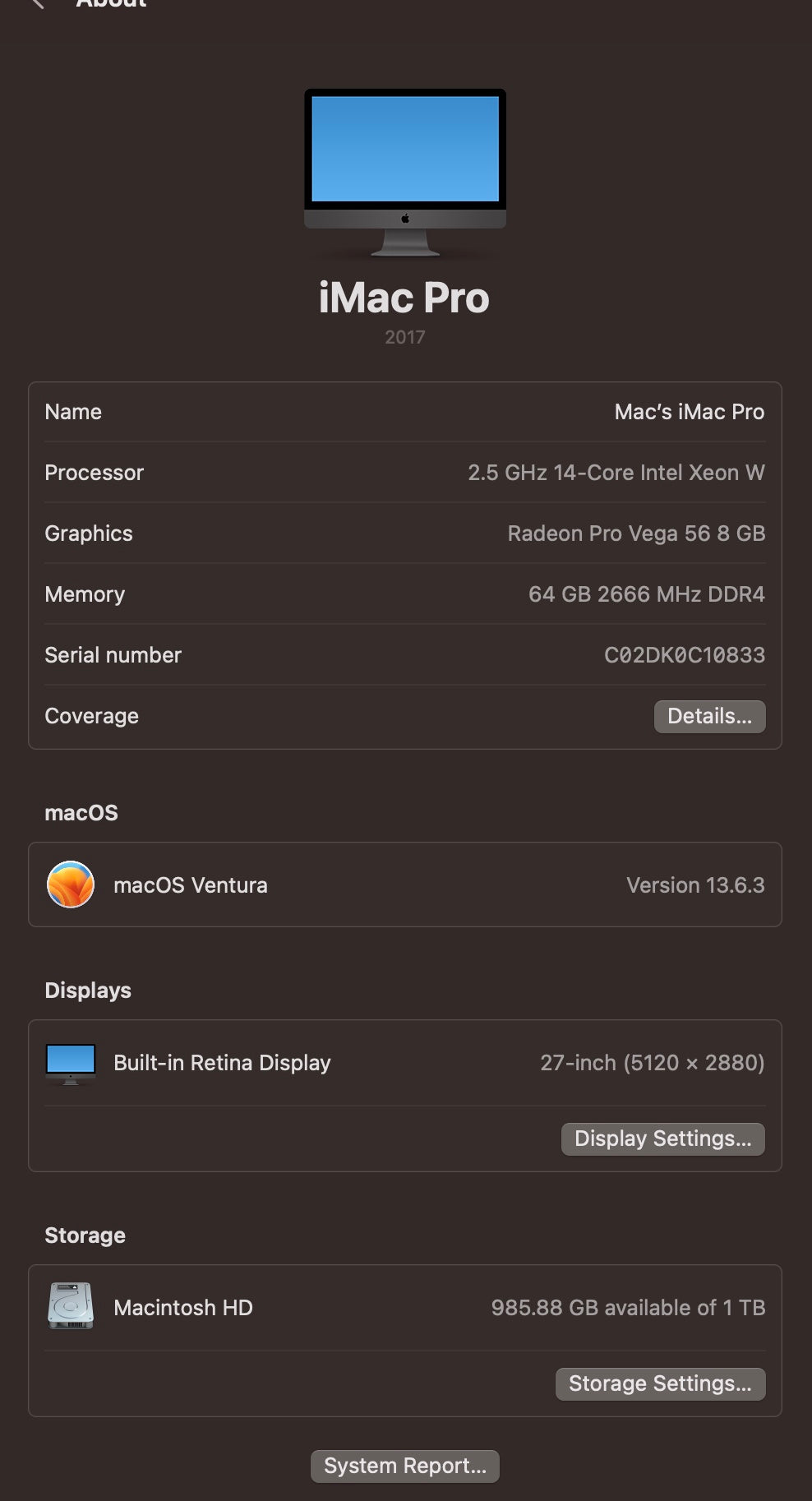This screenshot has width=812, height=1501.
Task: Click the Macintosh HD drive icon
Action: 71,1306
